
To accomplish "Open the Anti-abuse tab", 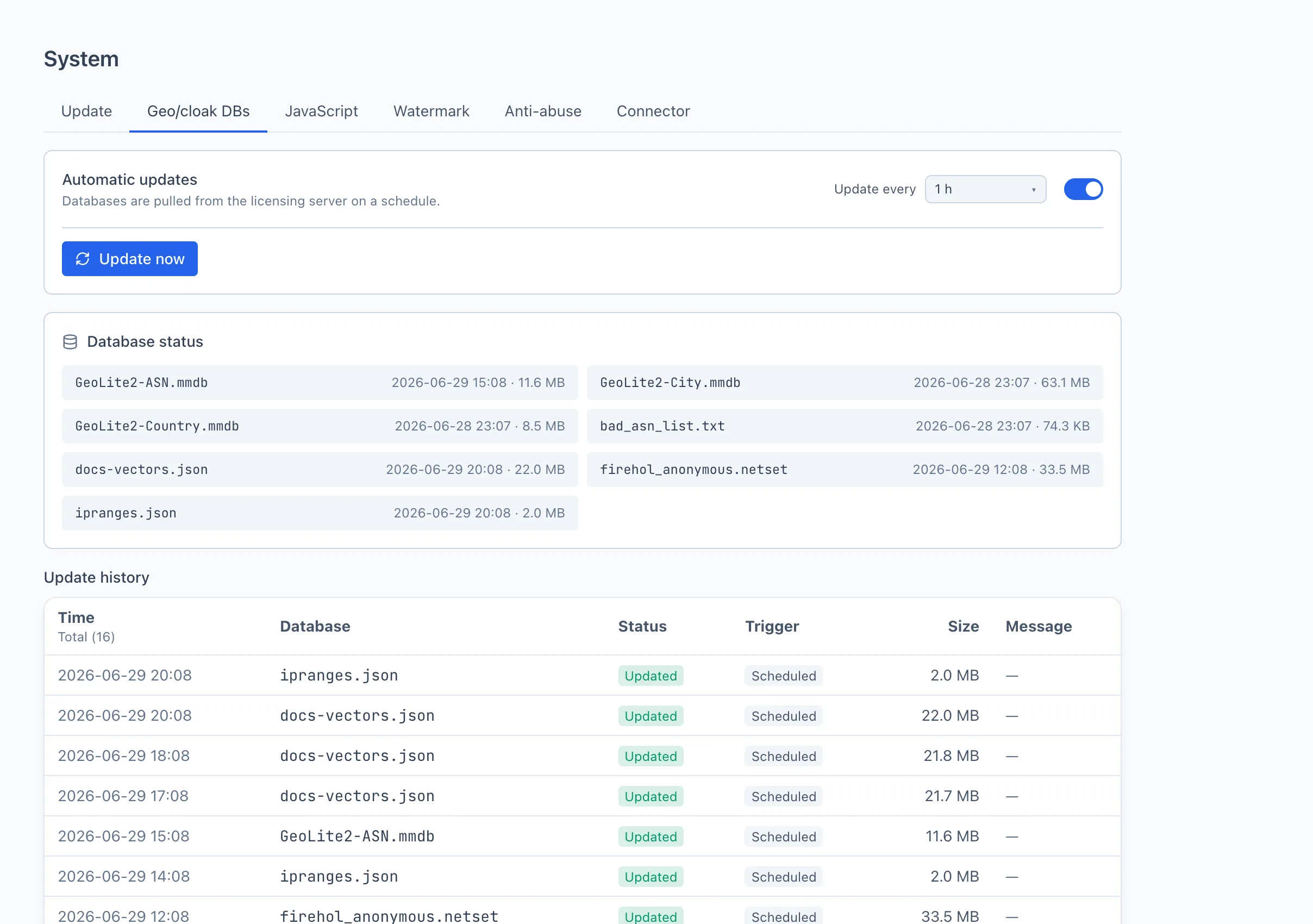I will point(543,111).
